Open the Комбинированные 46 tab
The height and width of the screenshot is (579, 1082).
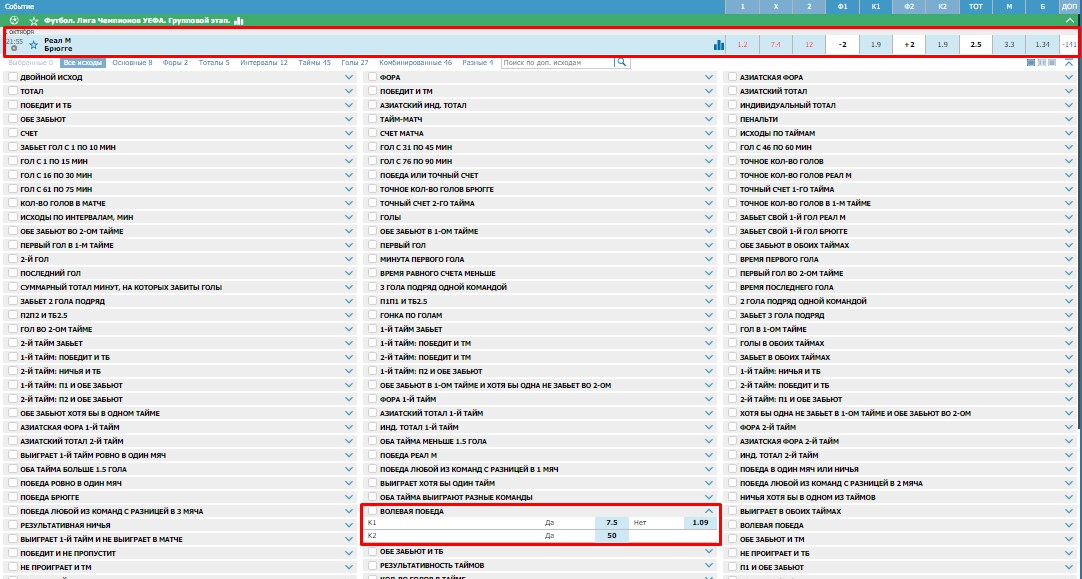point(415,62)
